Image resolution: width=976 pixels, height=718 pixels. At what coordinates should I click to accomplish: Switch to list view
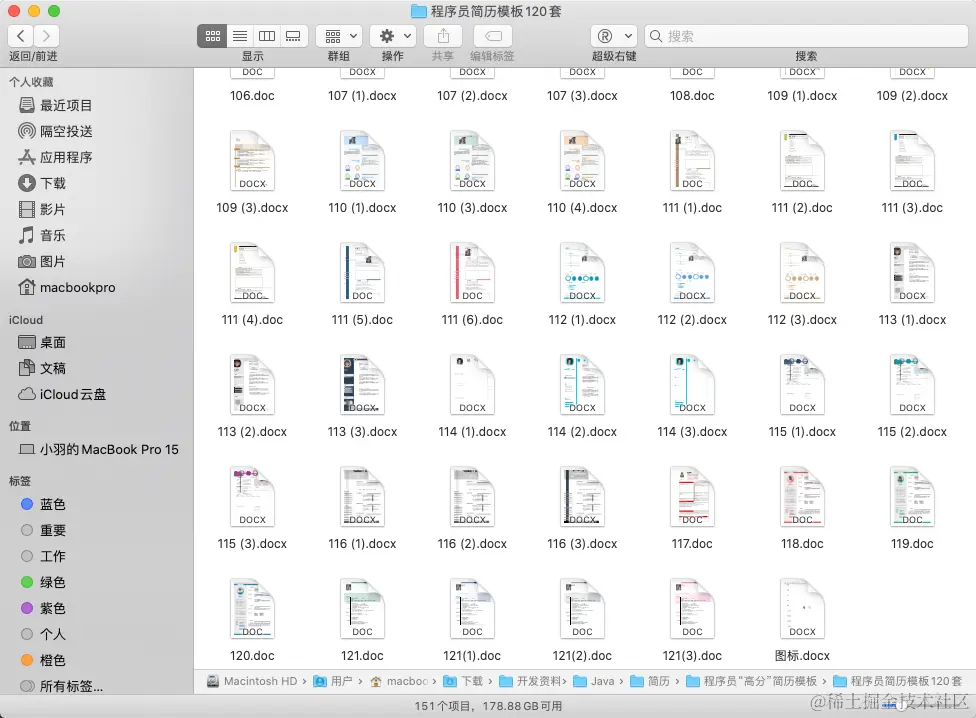pyautogui.click(x=240, y=36)
